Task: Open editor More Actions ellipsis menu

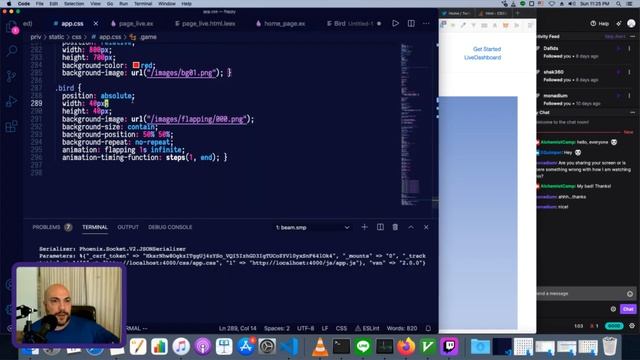Action: (x=426, y=23)
